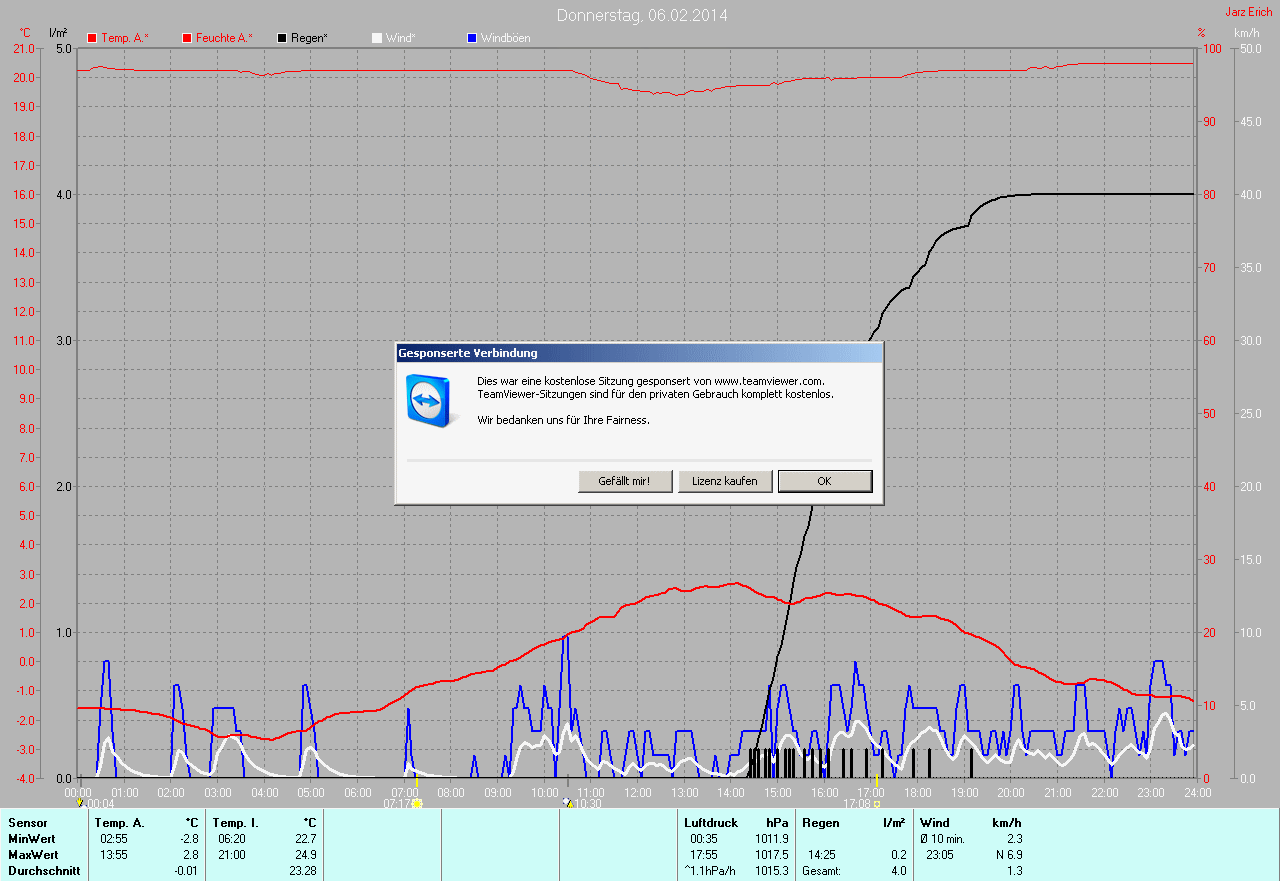Click the sunrise marker at 07:17
This screenshot has width=1280, height=881.
pos(417,802)
